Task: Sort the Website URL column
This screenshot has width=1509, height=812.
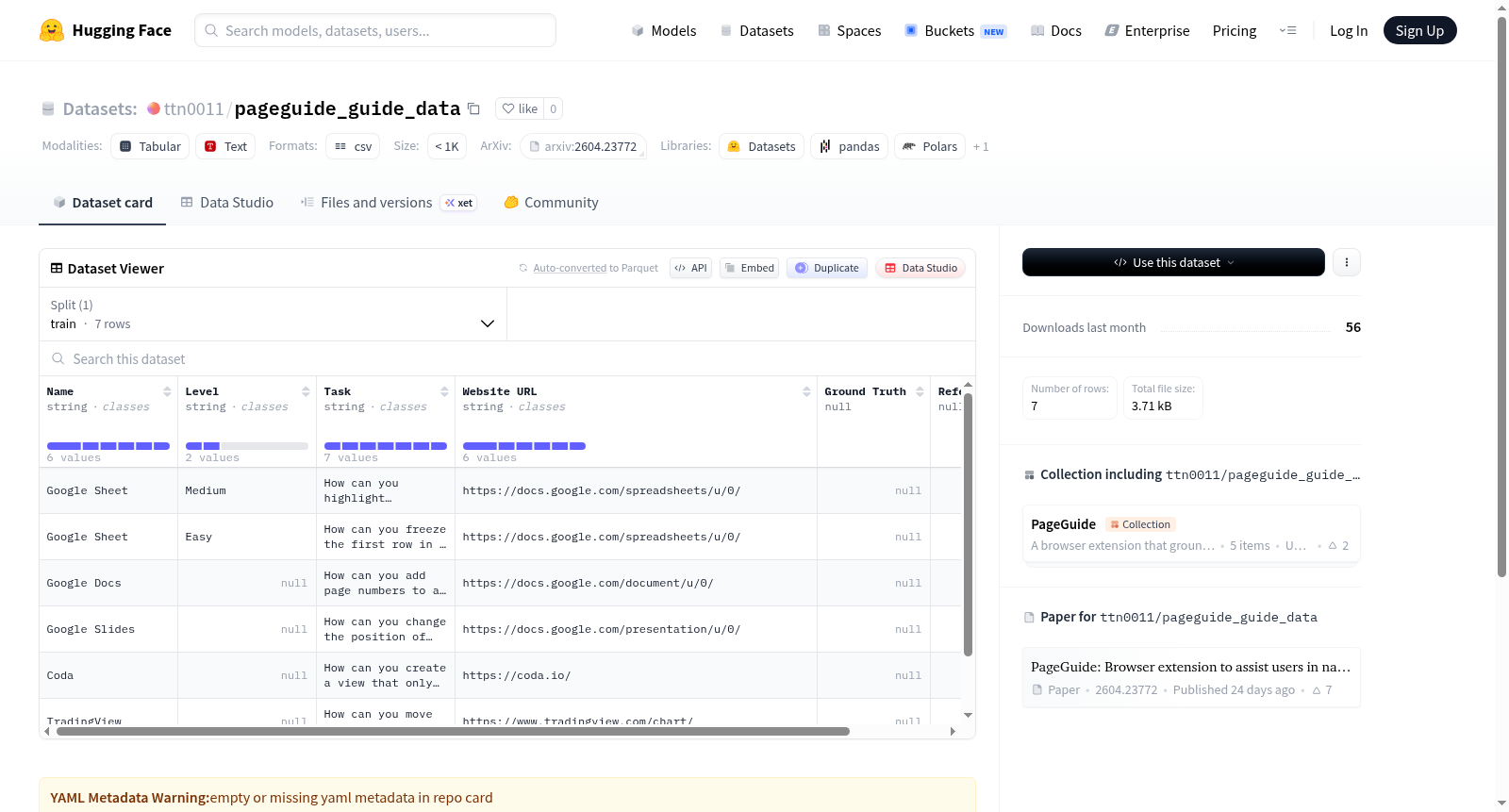Action: click(806, 391)
